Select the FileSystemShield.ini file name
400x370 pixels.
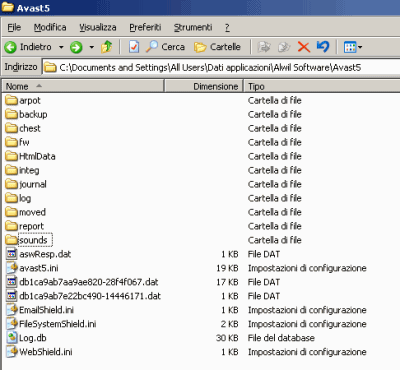tap(58, 324)
